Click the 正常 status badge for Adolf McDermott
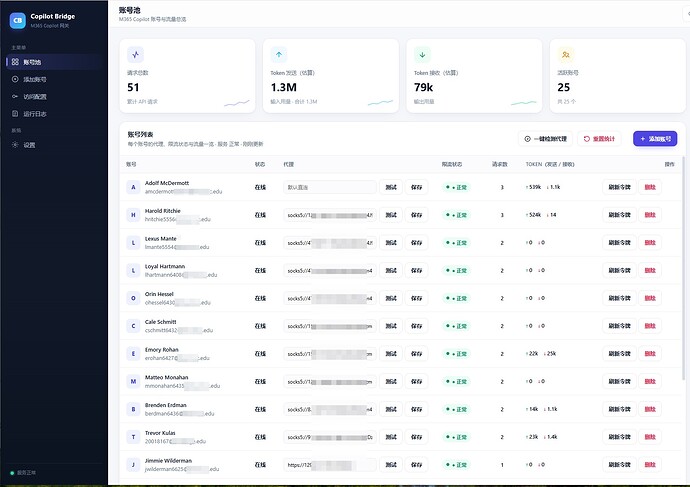The height and width of the screenshot is (487, 690). pyautogui.click(x=456, y=187)
